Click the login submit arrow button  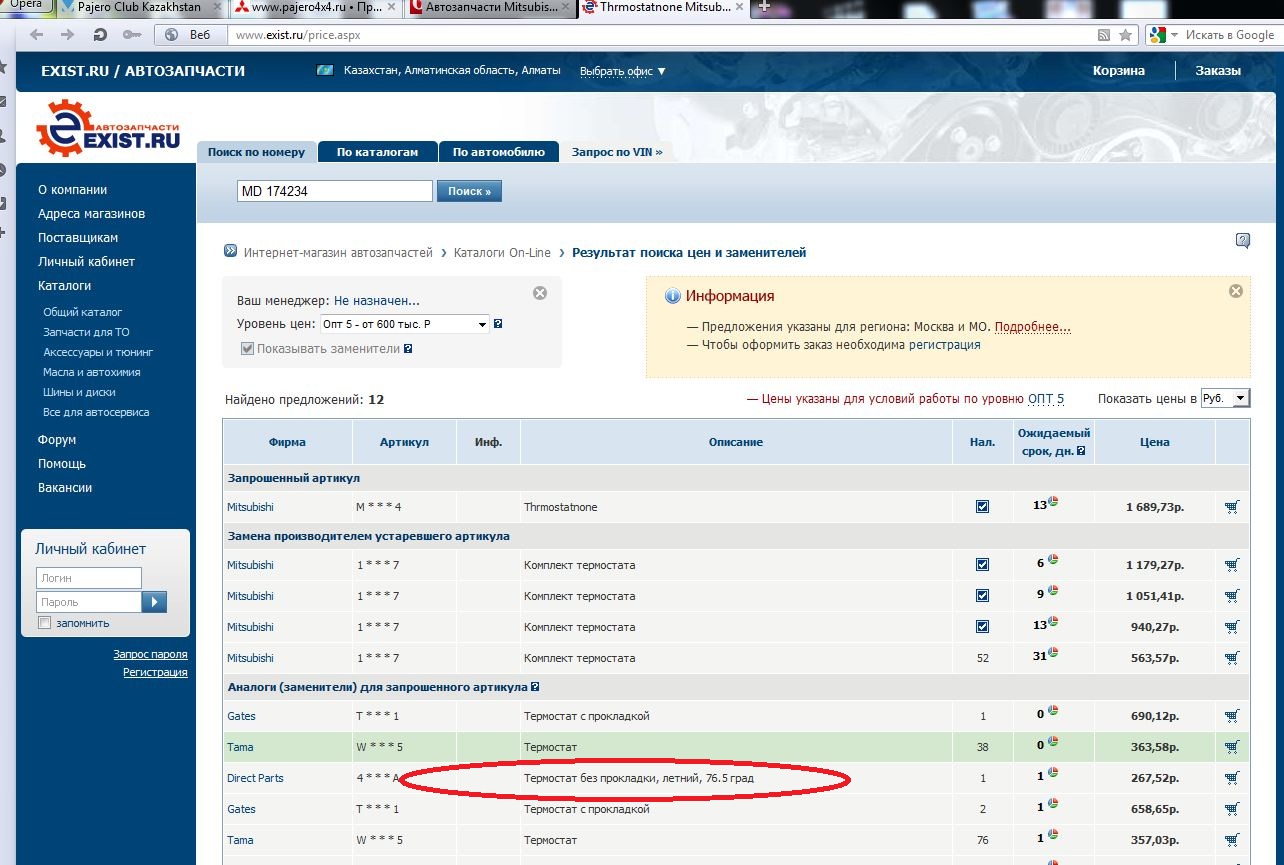coord(154,602)
